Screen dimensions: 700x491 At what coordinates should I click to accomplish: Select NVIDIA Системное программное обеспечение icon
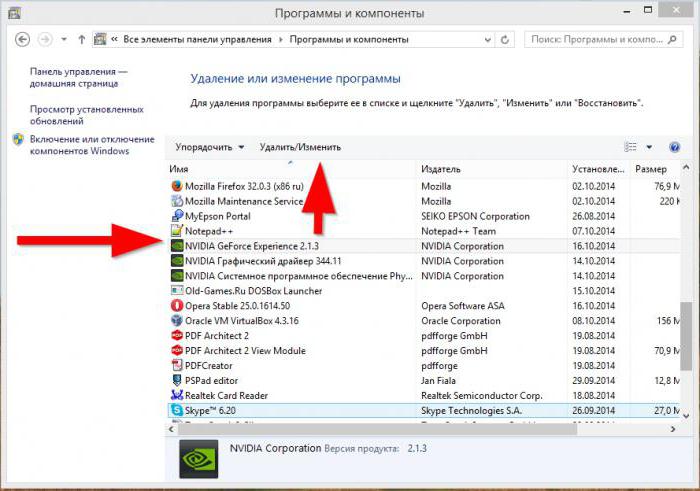177,276
